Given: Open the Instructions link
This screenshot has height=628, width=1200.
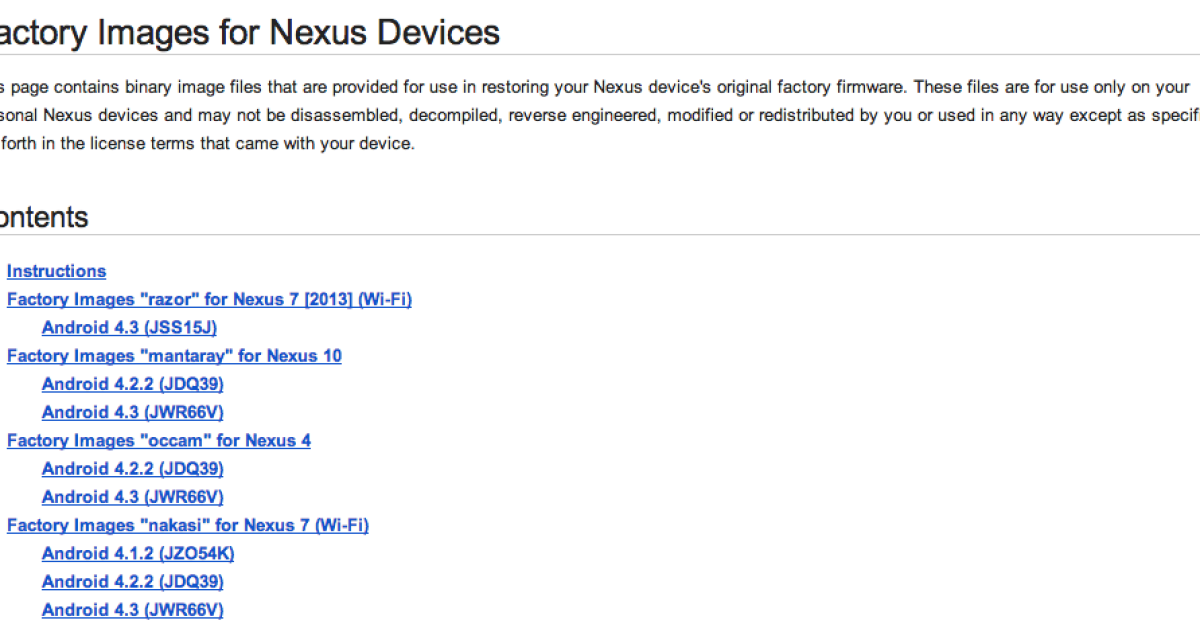Looking at the screenshot, I should coord(56,271).
